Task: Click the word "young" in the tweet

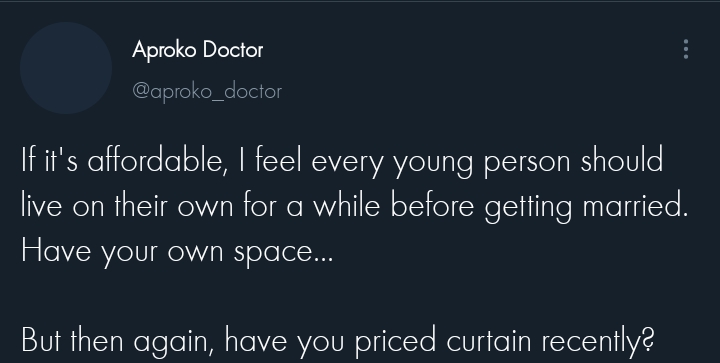Action: [433, 164]
